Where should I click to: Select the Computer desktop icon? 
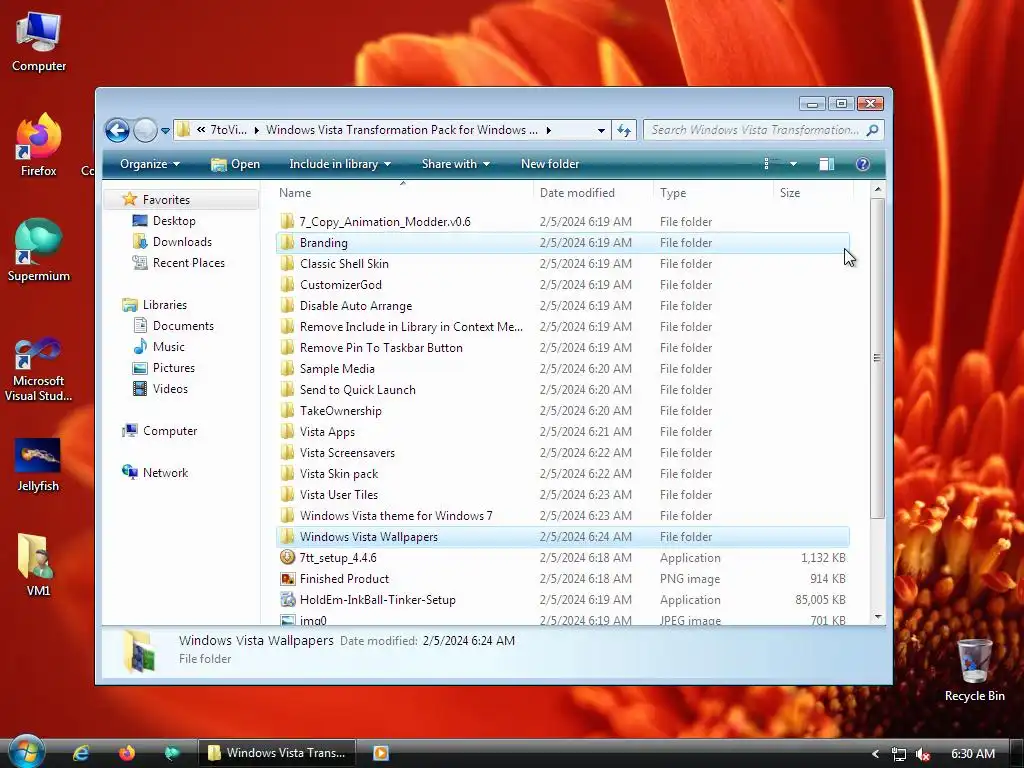pyautogui.click(x=39, y=42)
